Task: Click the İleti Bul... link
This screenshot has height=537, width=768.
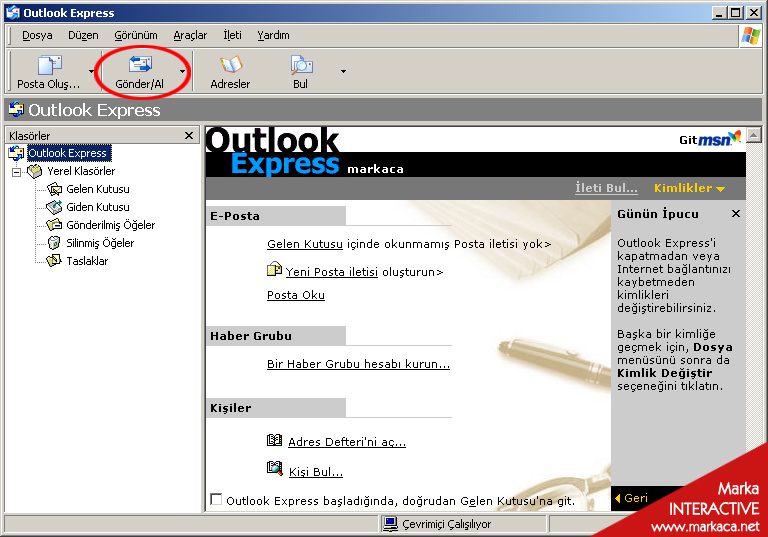Action: (606, 188)
